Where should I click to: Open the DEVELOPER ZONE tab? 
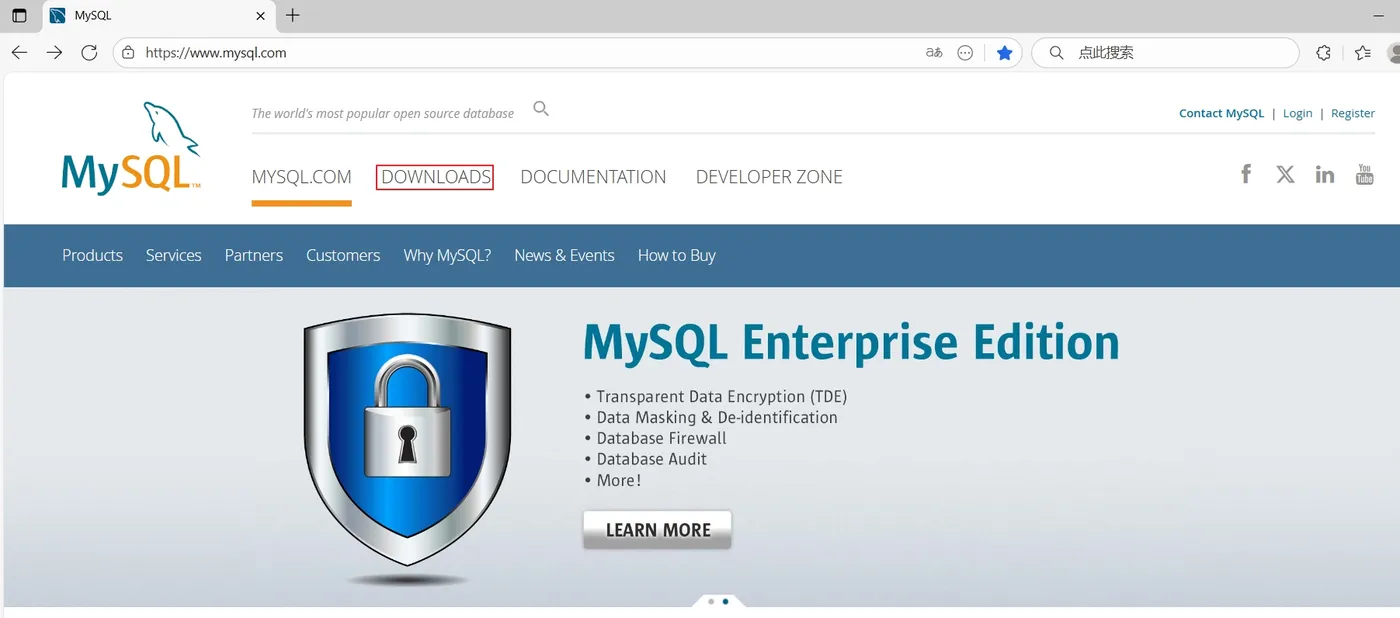point(769,177)
